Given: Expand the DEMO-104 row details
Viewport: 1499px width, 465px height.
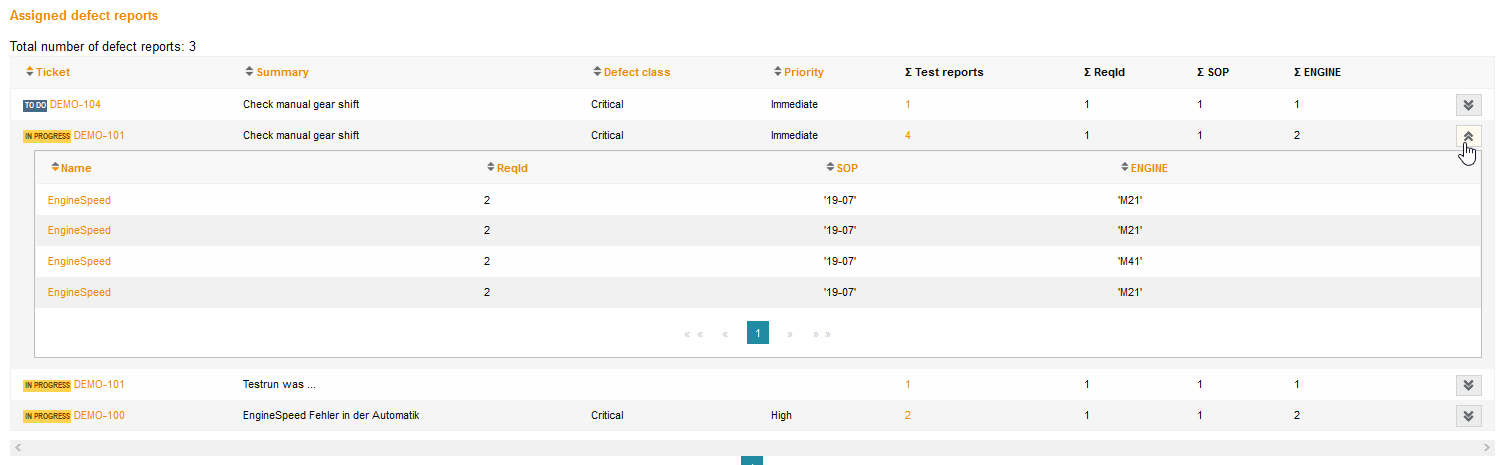Looking at the screenshot, I should (1468, 105).
